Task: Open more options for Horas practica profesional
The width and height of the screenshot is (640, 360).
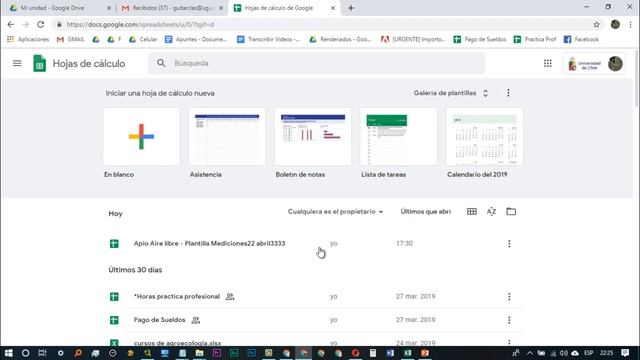Action: (509, 297)
